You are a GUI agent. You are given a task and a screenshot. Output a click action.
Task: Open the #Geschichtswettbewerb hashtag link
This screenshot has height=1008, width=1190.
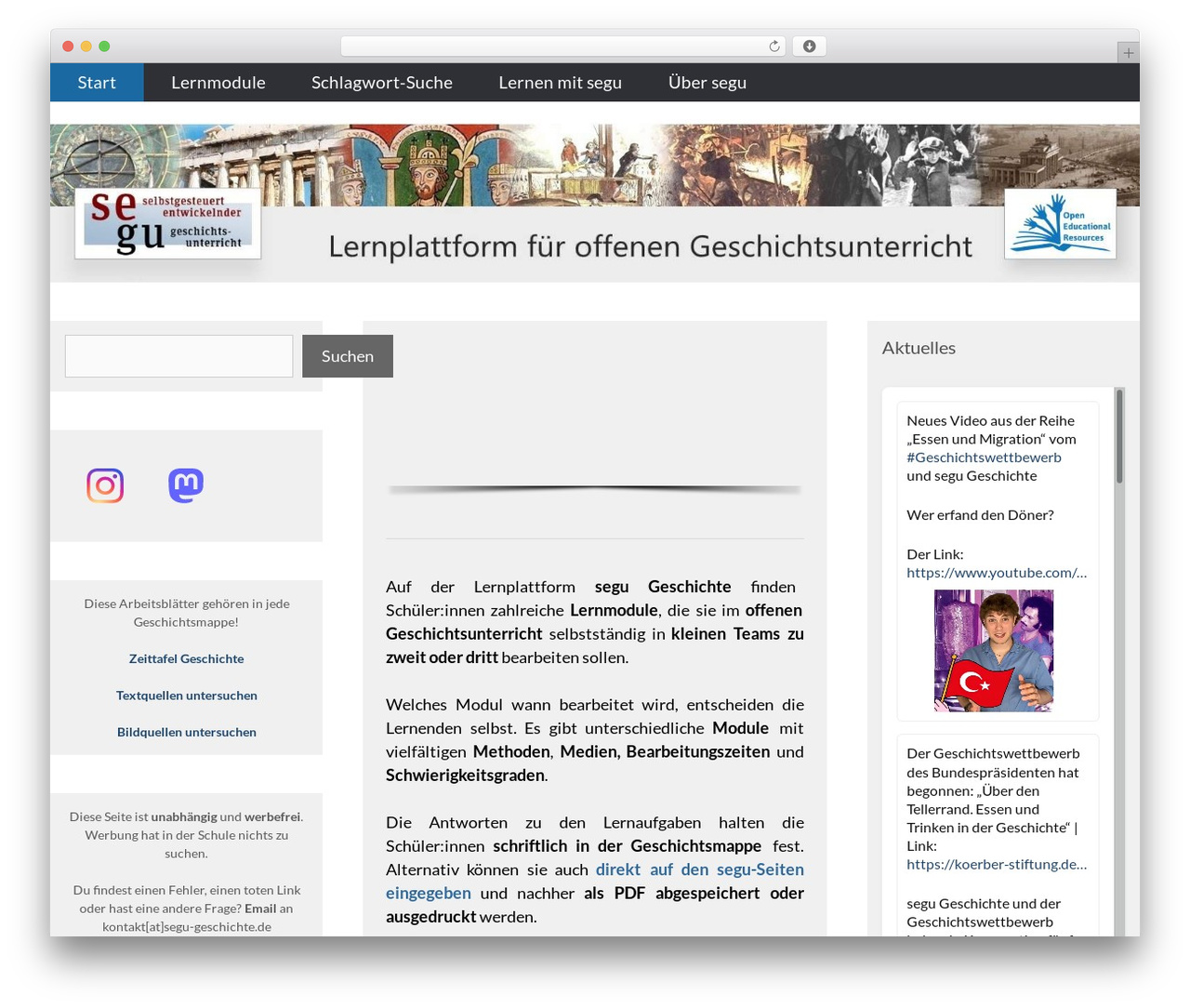984,458
